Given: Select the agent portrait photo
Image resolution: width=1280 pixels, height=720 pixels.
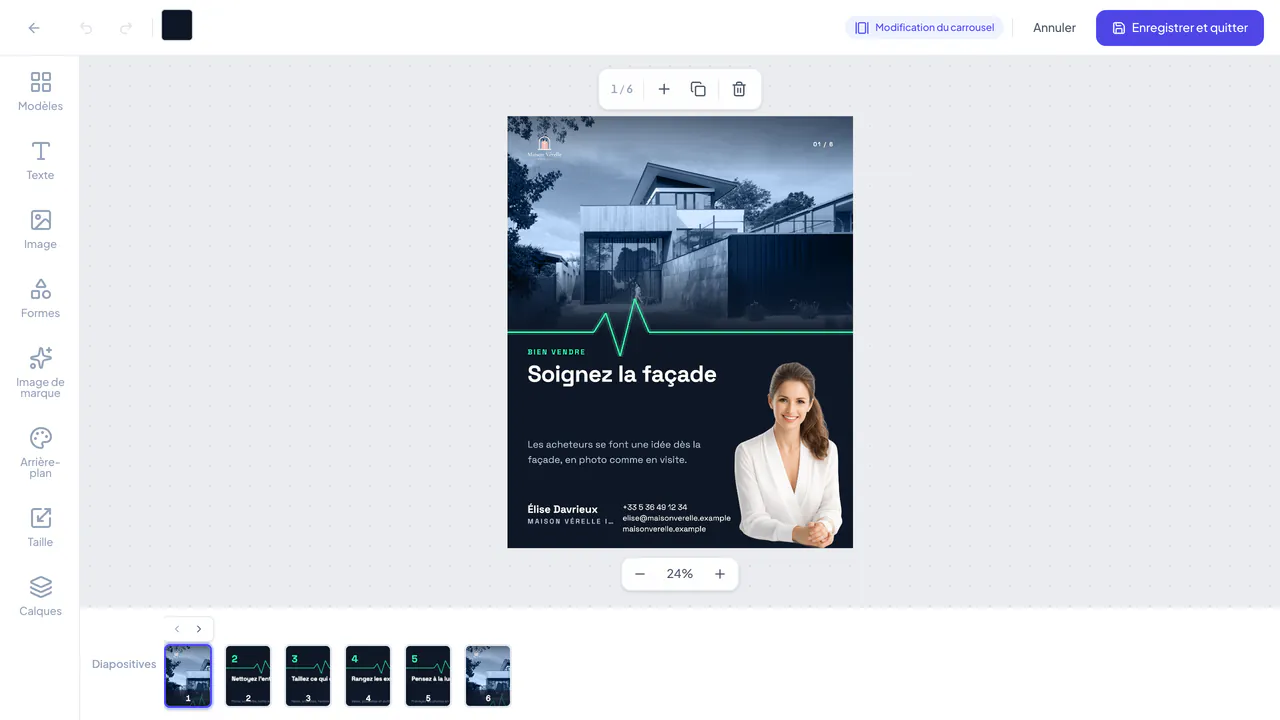Looking at the screenshot, I should pyautogui.click(x=788, y=455).
